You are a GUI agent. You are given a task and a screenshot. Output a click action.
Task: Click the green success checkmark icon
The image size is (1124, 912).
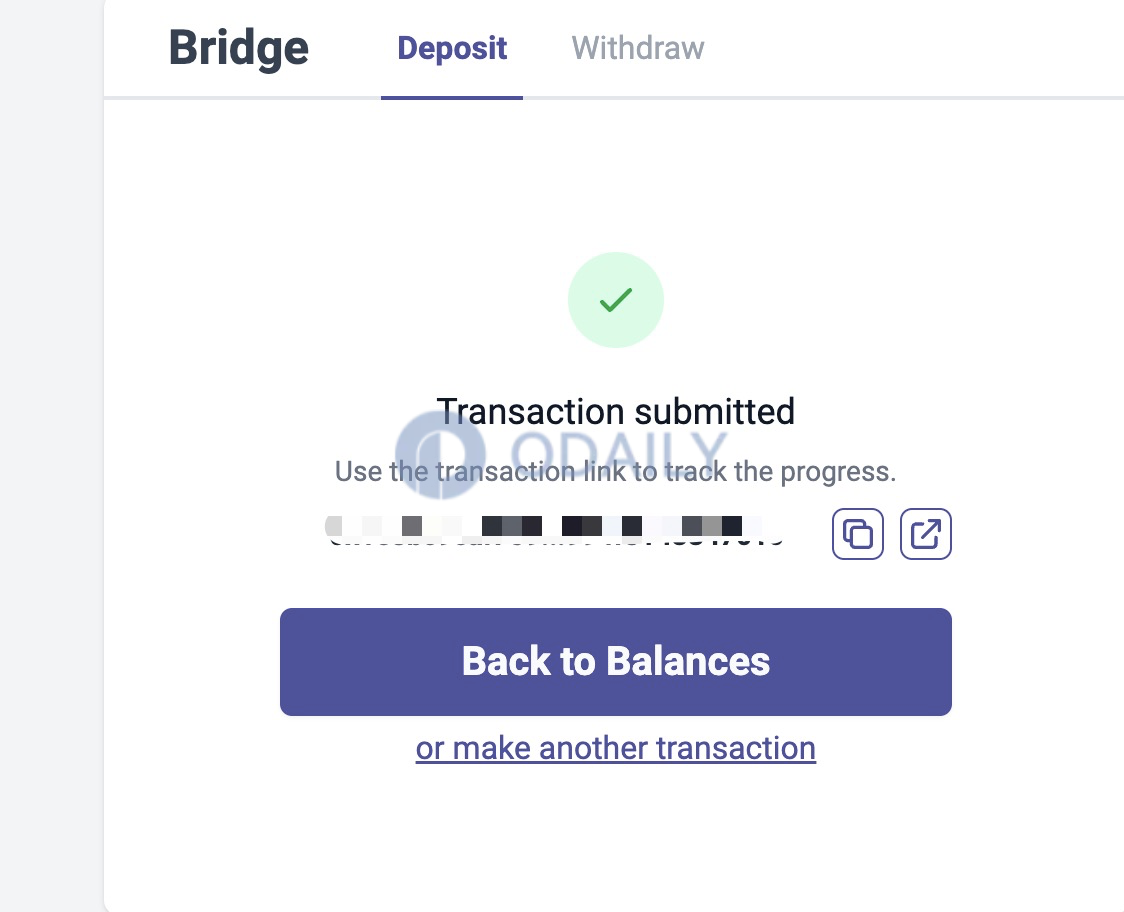[616, 300]
